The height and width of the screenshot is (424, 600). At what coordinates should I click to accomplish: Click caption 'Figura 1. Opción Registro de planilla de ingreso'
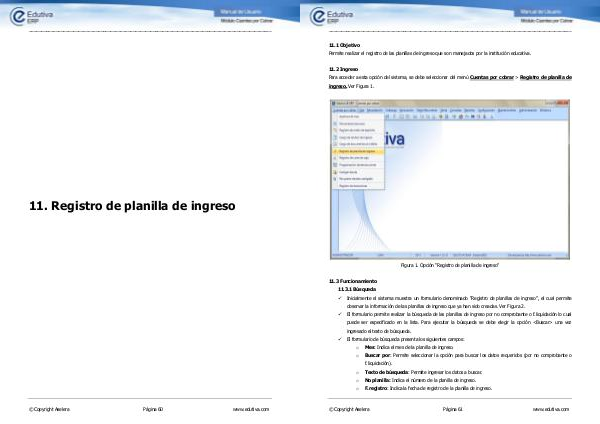(450, 265)
